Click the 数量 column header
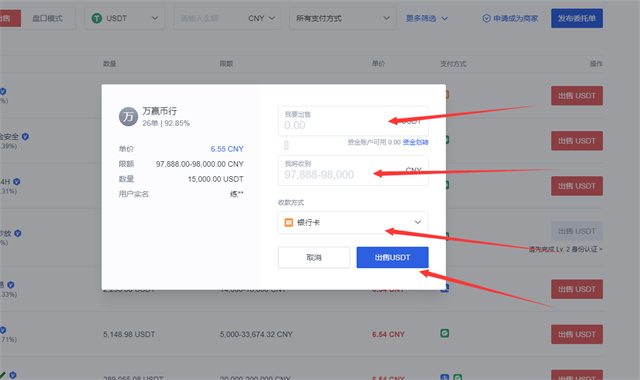640x380 pixels. coord(110,64)
